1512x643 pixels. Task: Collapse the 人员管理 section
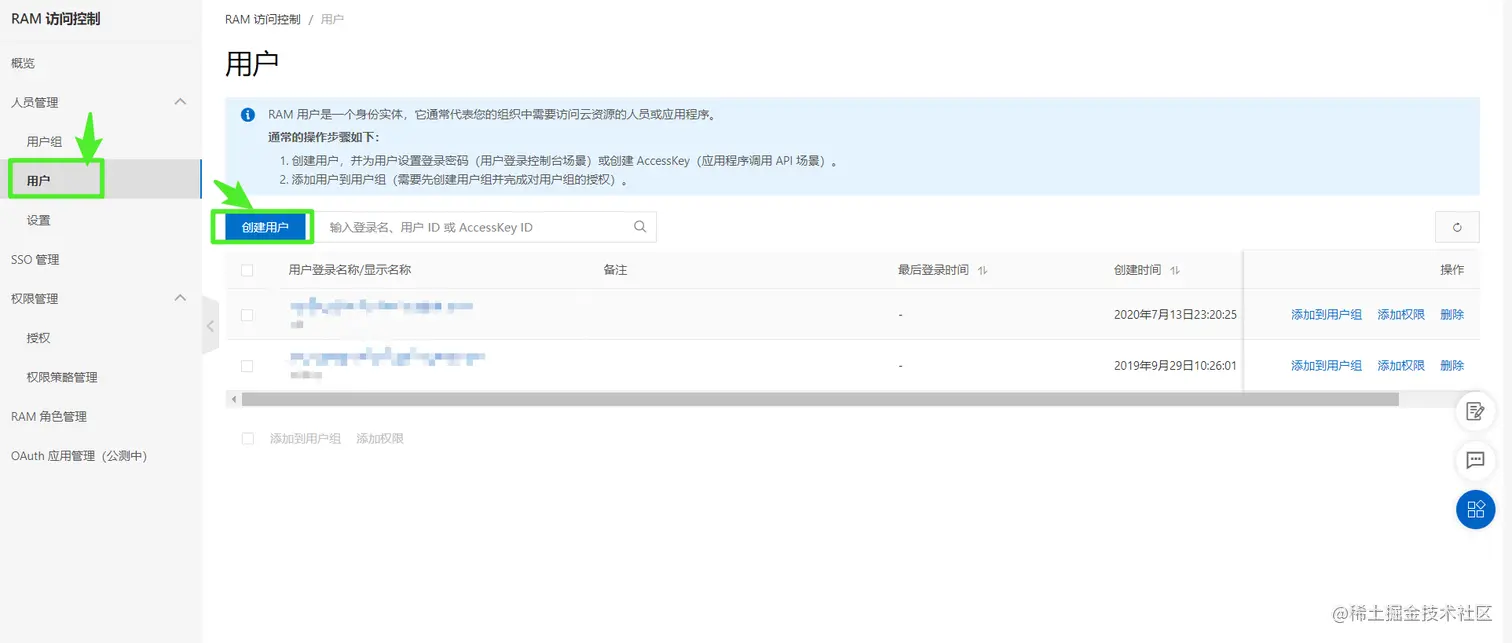180,102
